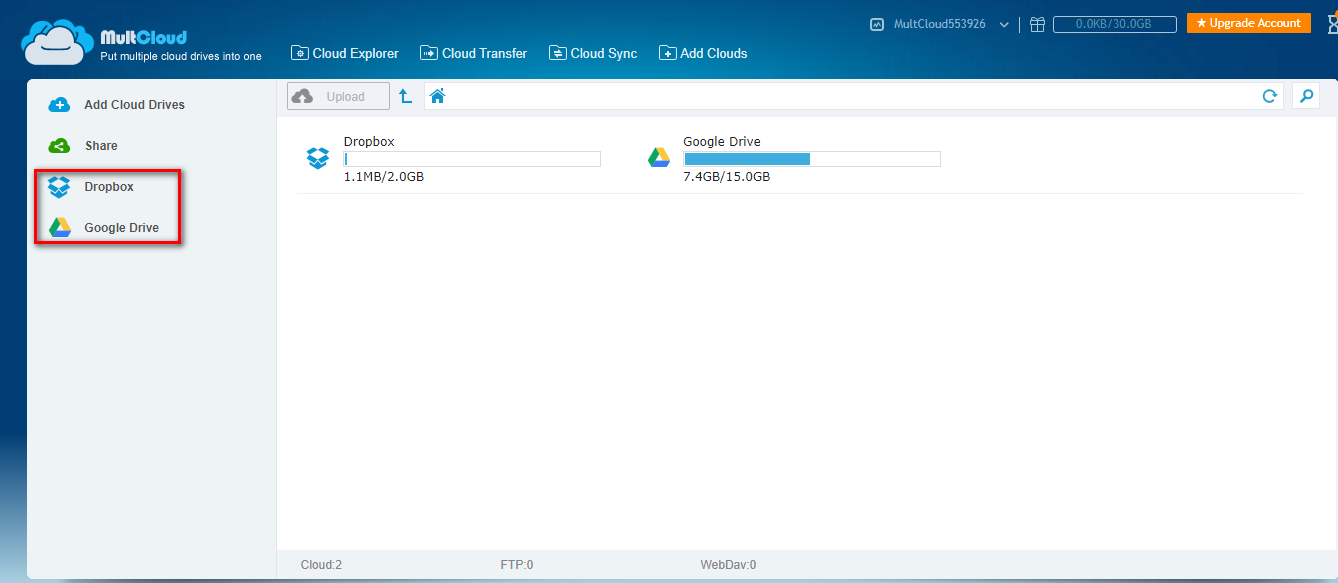The width and height of the screenshot is (1338, 583).
Task: Click the Add Cloud Drives cloud-plus icon
Action: [x=59, y=104]
